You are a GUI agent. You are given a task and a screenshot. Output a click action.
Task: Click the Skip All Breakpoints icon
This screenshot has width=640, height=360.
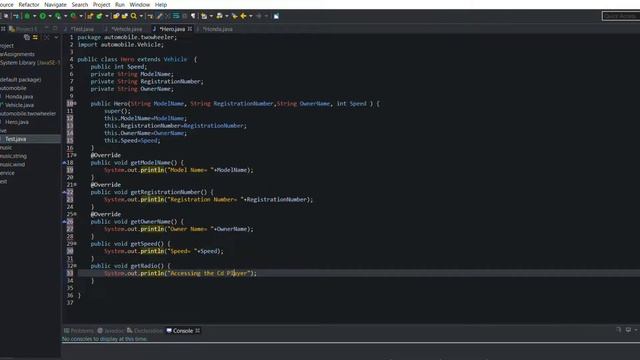(x=16, y=16)
